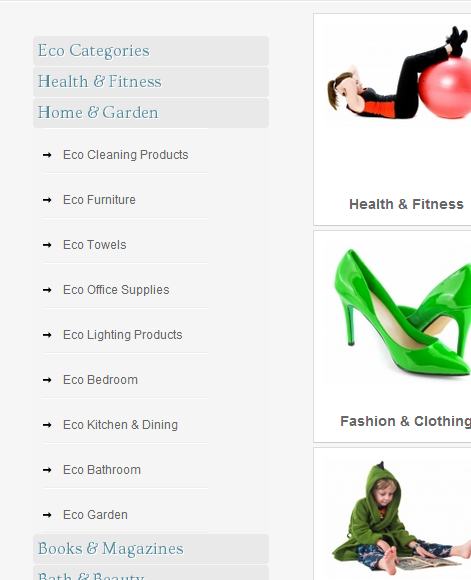Collapse the Home & Garden category section
The height and width of the screenshot is (580, 471).
151,113
